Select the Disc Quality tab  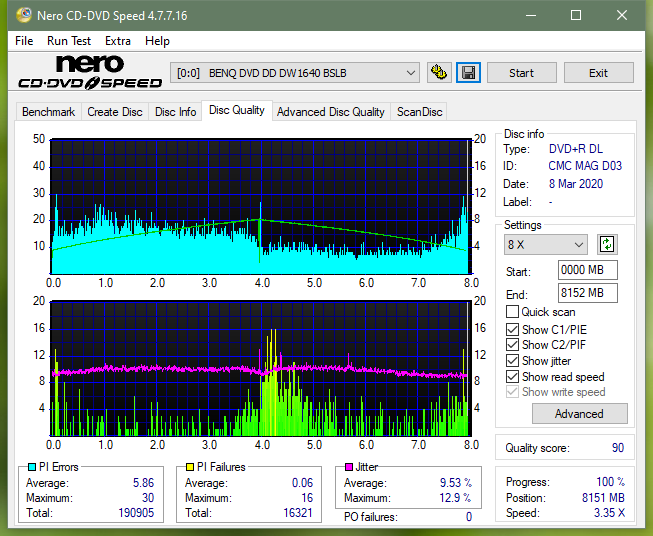(237, 110)
